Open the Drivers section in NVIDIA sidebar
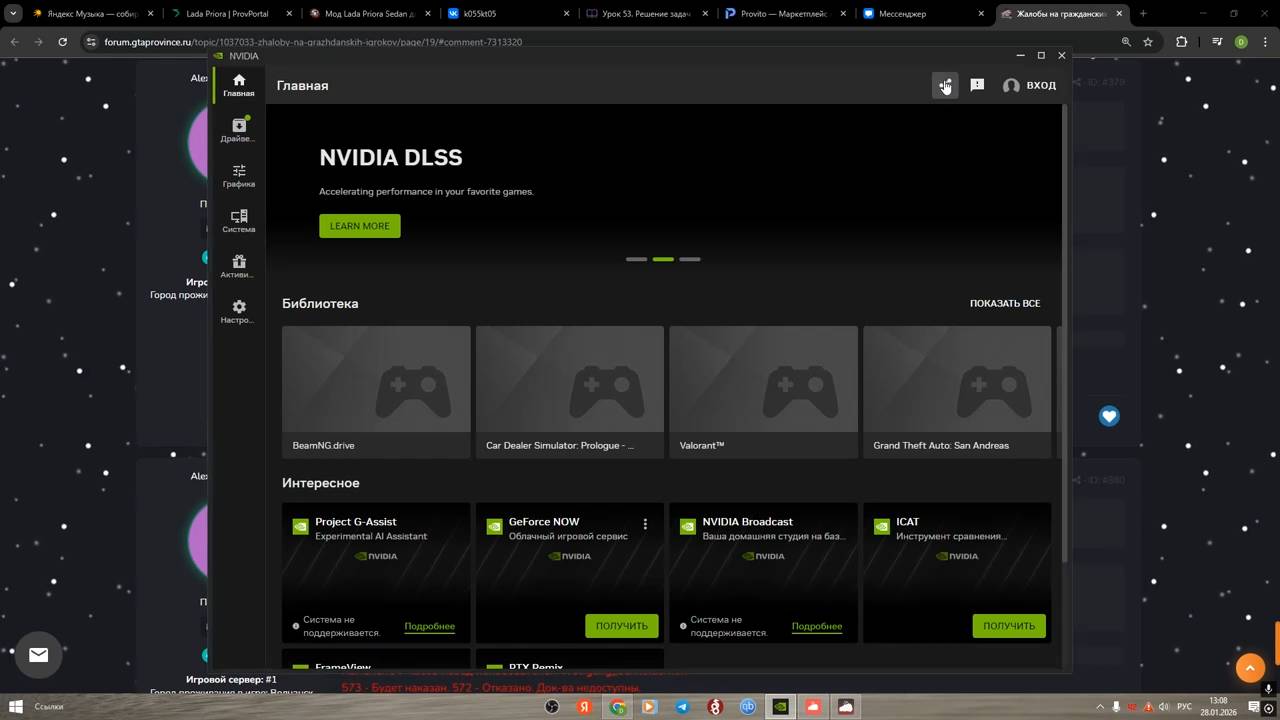 pyautogui.click(x=238, y=130)
